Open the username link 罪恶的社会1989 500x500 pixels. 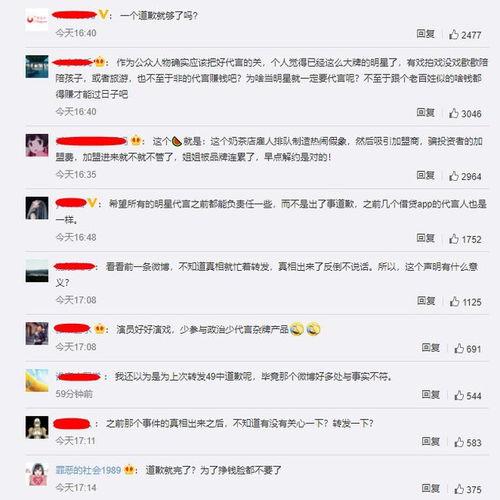[x=88, y=470]
